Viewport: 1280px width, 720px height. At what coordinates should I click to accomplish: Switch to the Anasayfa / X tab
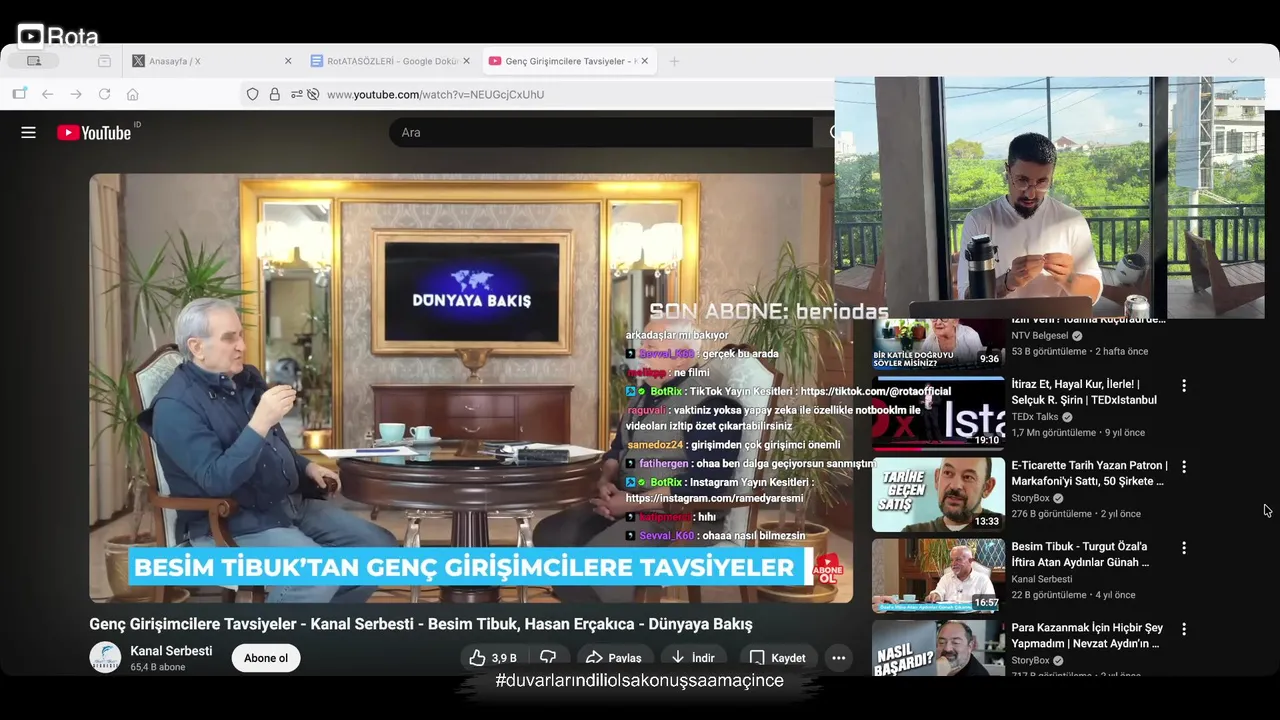[x=210, y=61]
